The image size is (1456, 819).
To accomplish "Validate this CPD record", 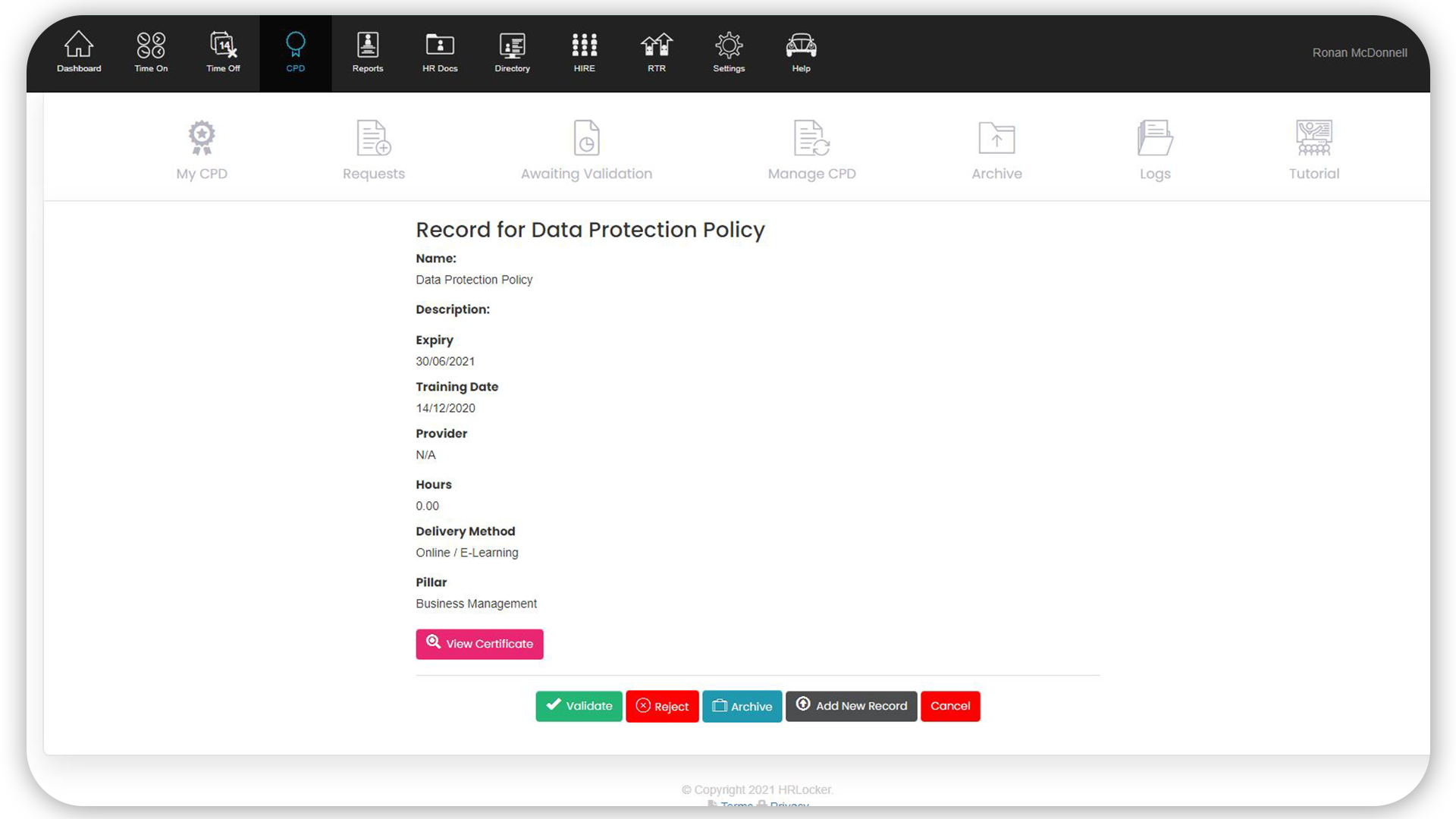I will (579, 706).
